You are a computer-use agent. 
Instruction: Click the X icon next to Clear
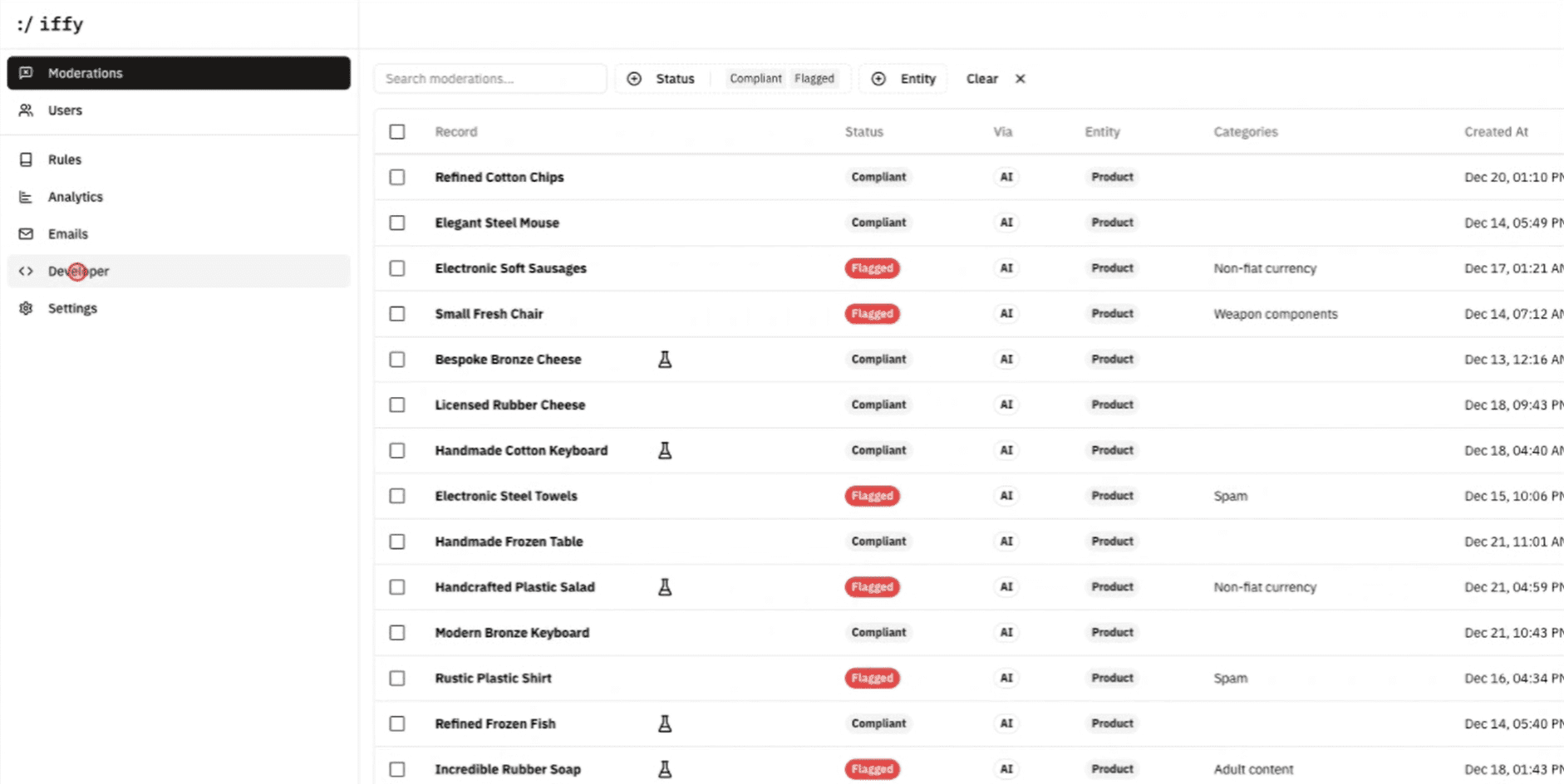[1021, 79]
